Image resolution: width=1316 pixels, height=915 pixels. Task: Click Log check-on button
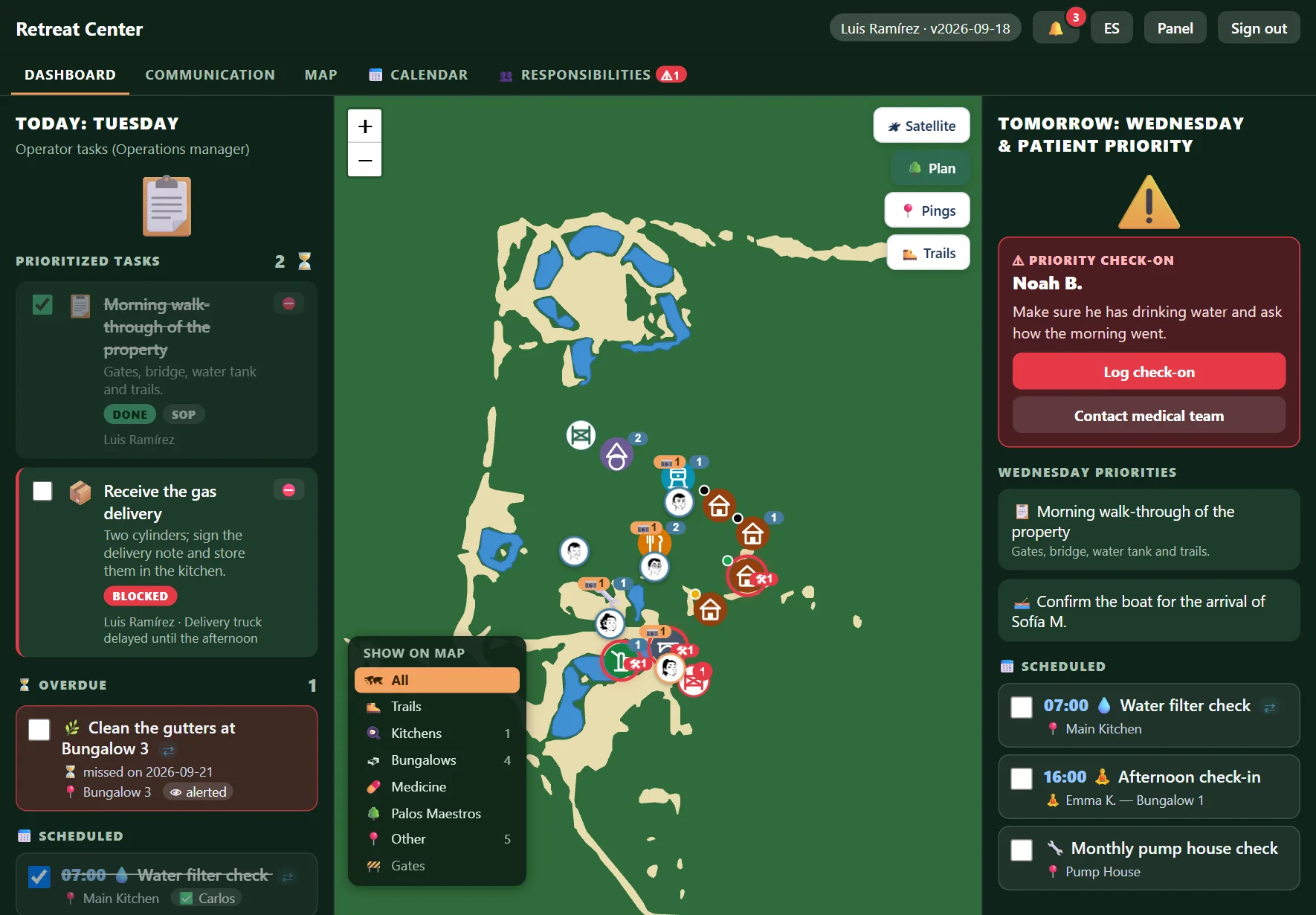click(x=1149, y=371)
